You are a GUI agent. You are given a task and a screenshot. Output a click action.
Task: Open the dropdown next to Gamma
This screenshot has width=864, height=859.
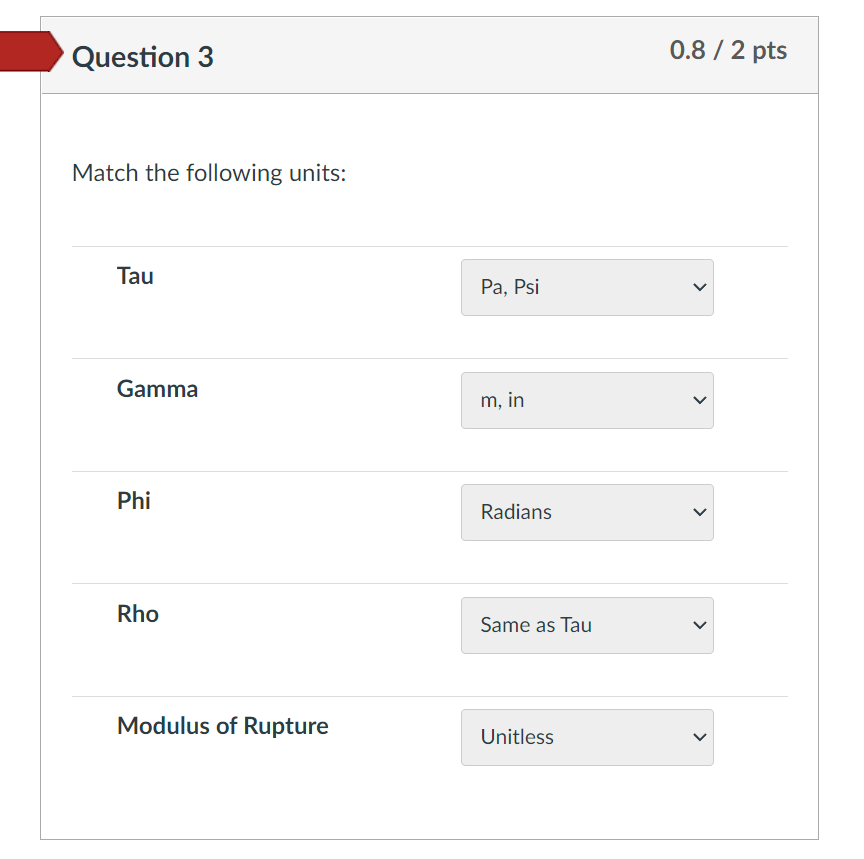[587, 400]
